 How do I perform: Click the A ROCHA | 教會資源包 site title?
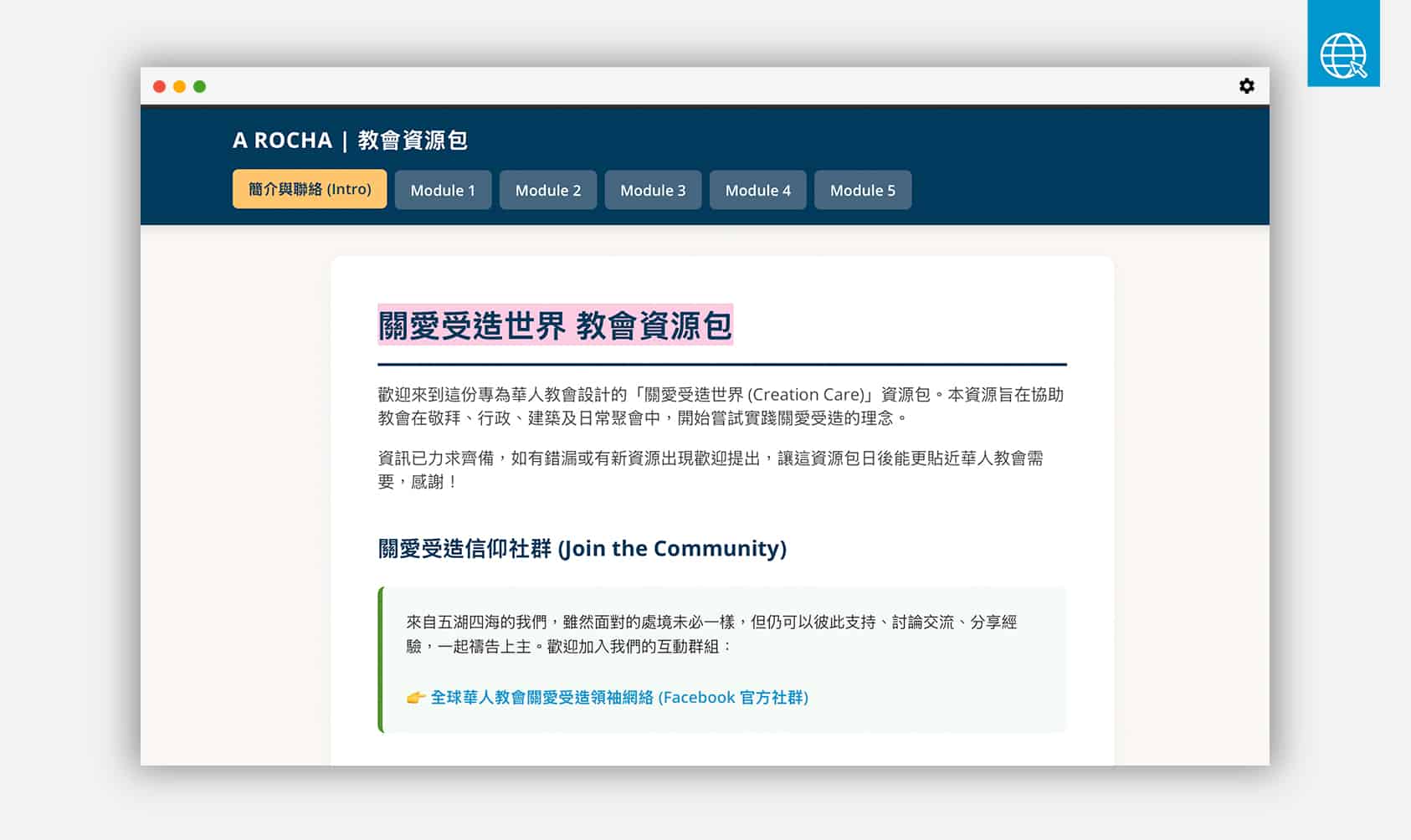[x=350, y=140]
